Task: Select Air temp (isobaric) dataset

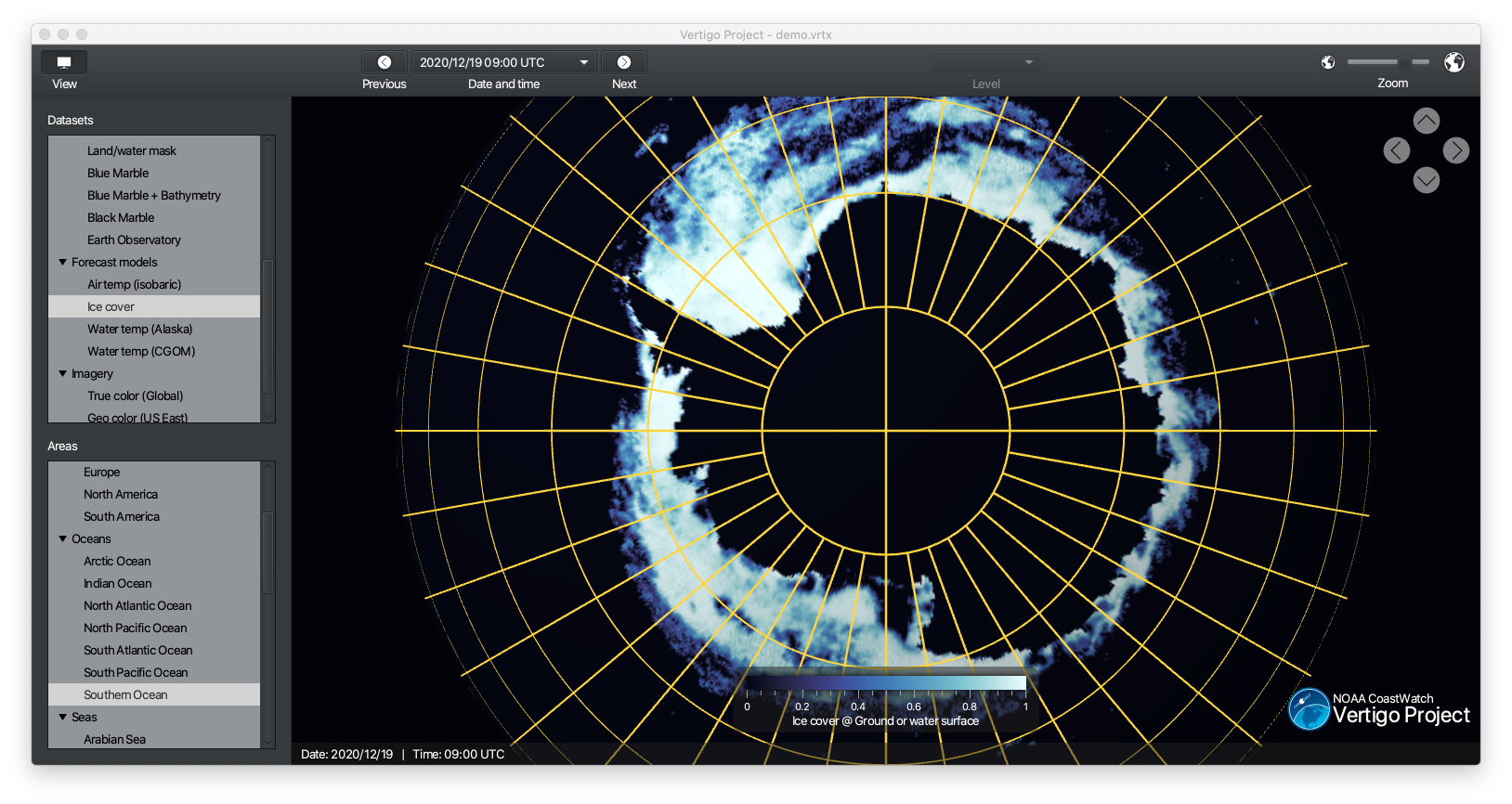Action: pyautogui.click(x=134, y=285)
